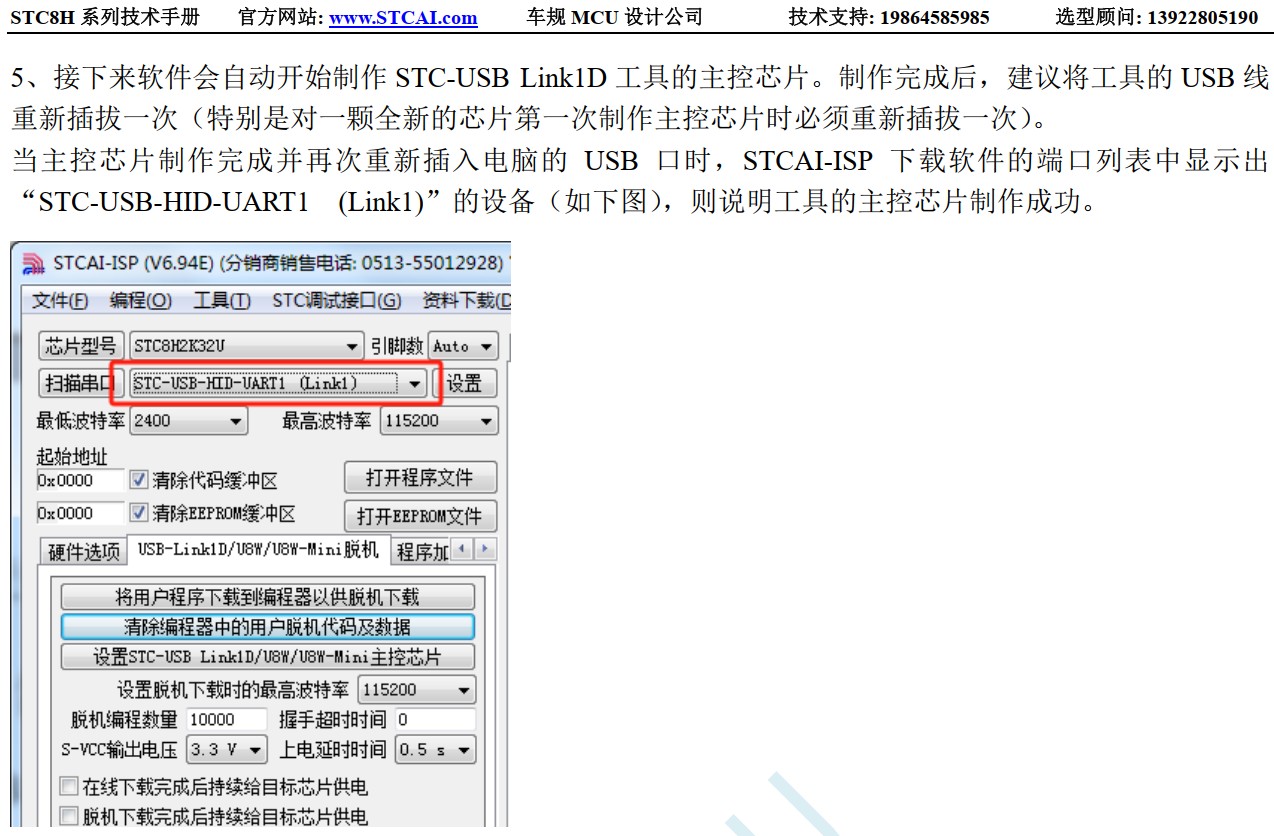This screenshot has width=1274, height=836.
Task: Select the USB-Link1D/U8W/U8W-Mini脱机 tab
Action: point(258,550)
